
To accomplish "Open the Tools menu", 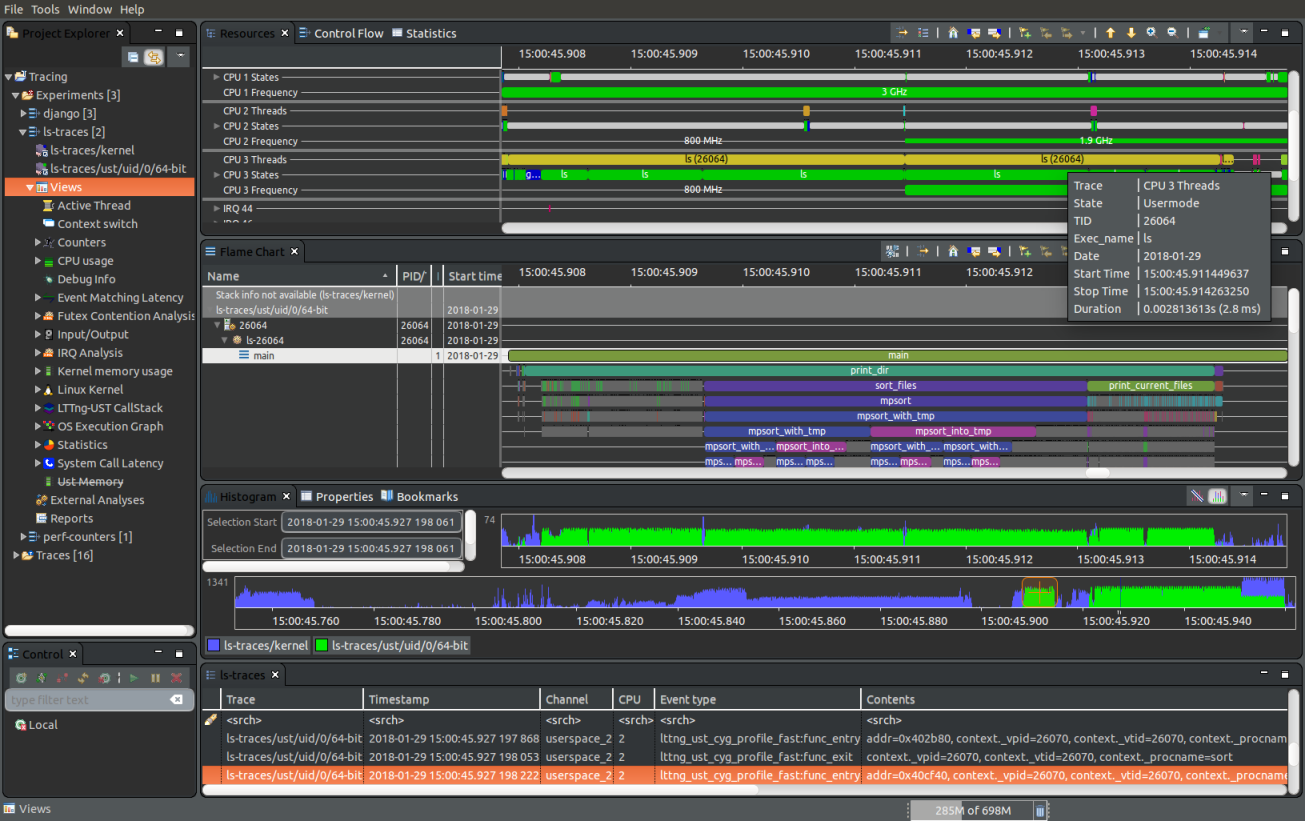I will click(x=45, y=9).
